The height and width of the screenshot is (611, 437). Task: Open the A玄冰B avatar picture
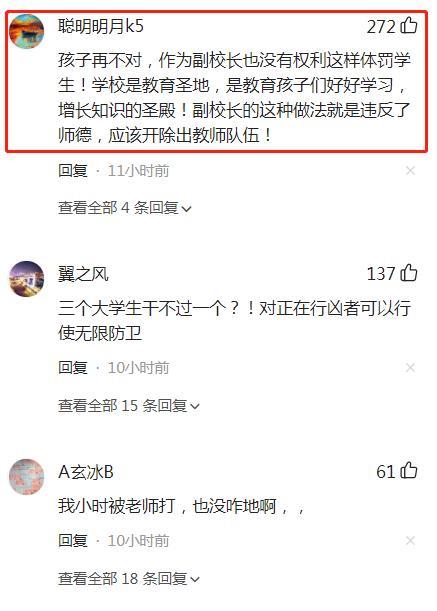[x=26, y=476]
